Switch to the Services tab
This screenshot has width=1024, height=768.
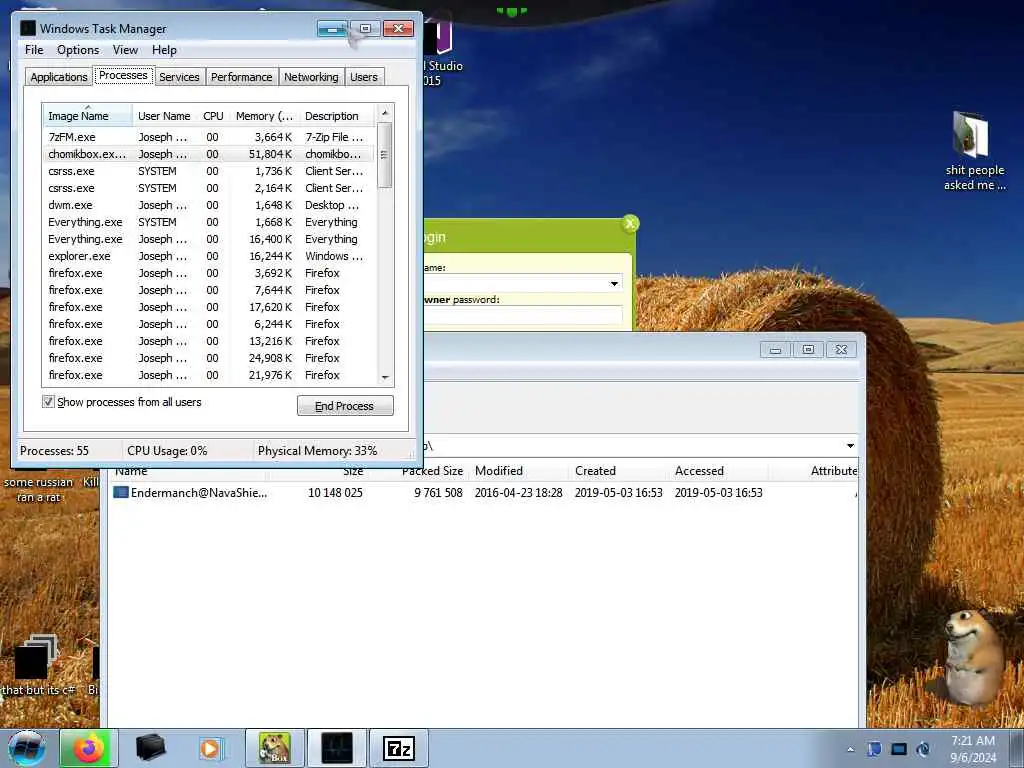pyautogui.click(x=179, y=77)
